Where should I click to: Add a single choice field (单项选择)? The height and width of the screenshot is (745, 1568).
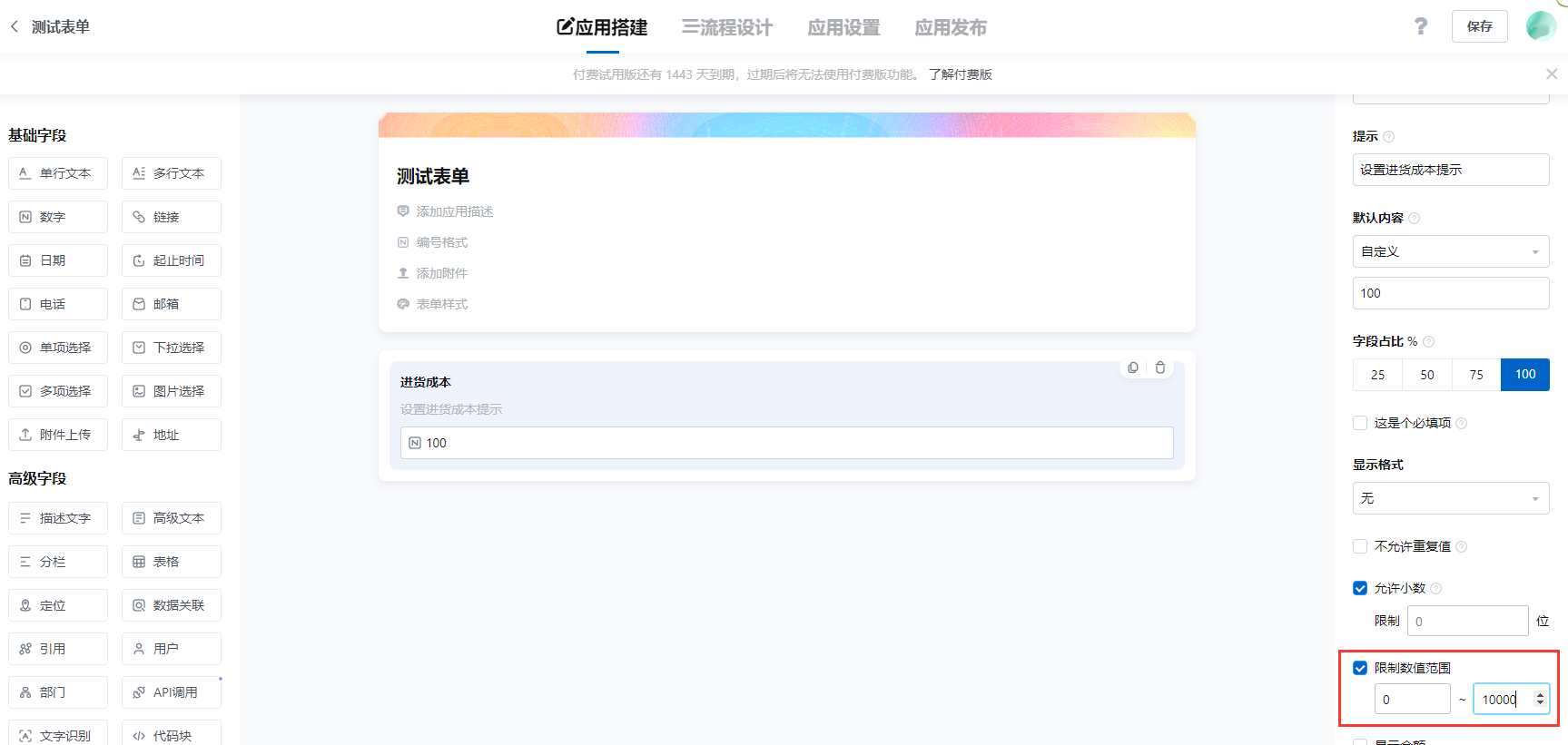(x=58, y=348)
